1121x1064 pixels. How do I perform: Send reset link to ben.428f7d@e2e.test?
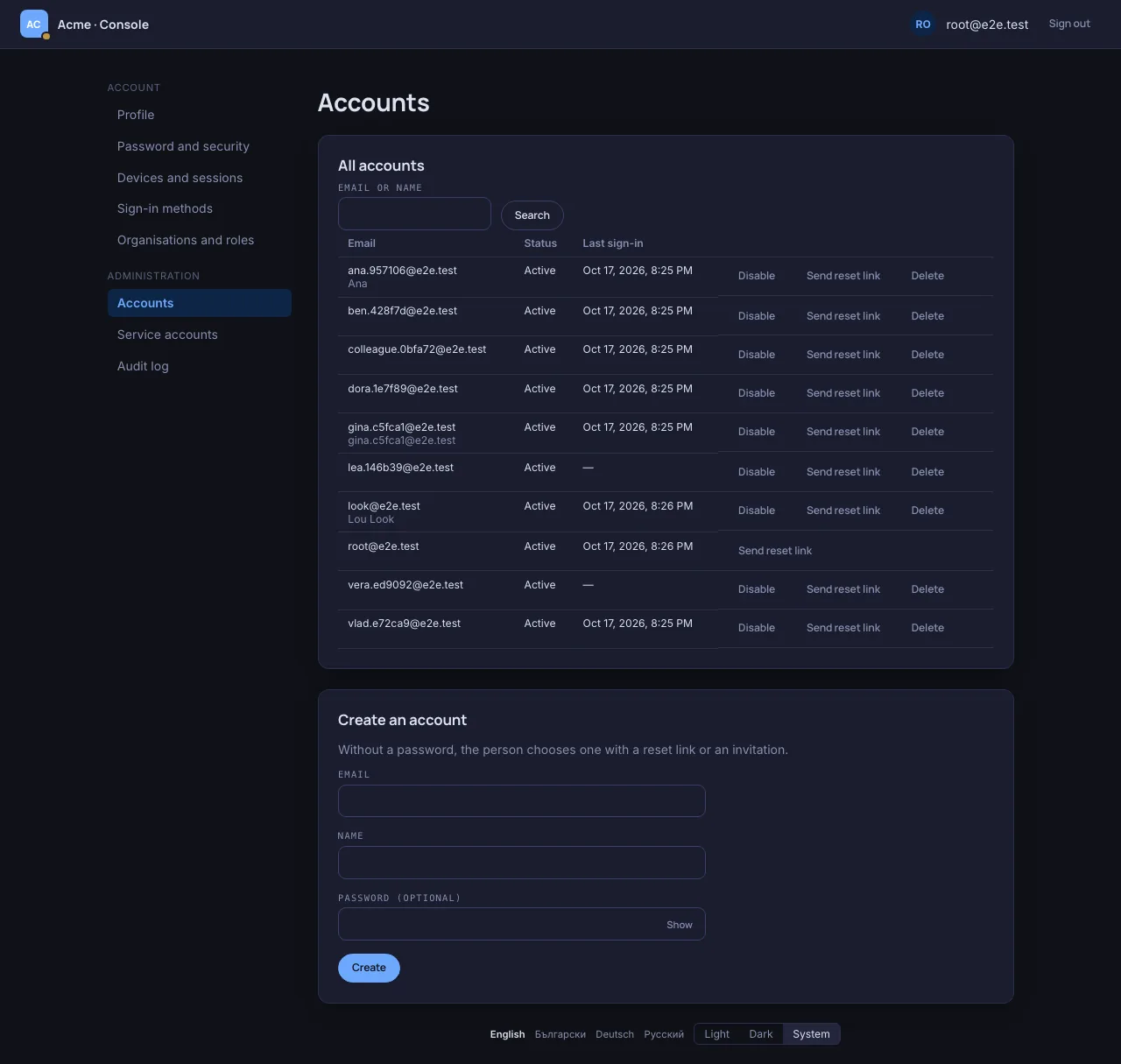[843, 316]
